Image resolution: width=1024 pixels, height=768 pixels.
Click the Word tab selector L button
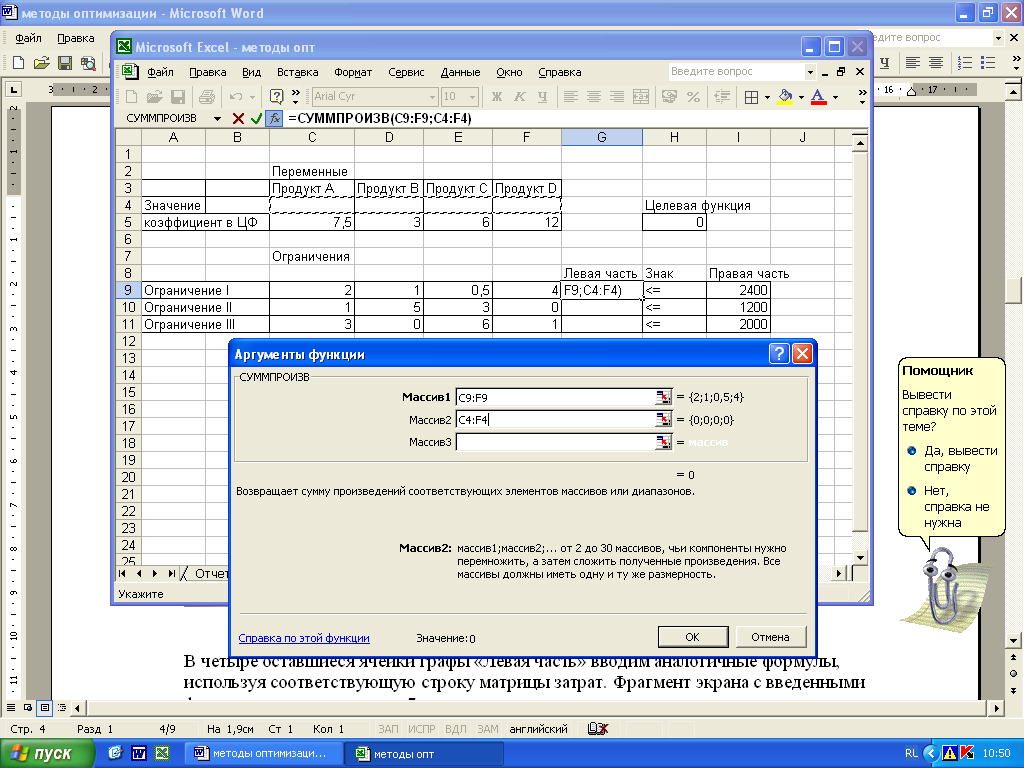[x=12, y=88]
